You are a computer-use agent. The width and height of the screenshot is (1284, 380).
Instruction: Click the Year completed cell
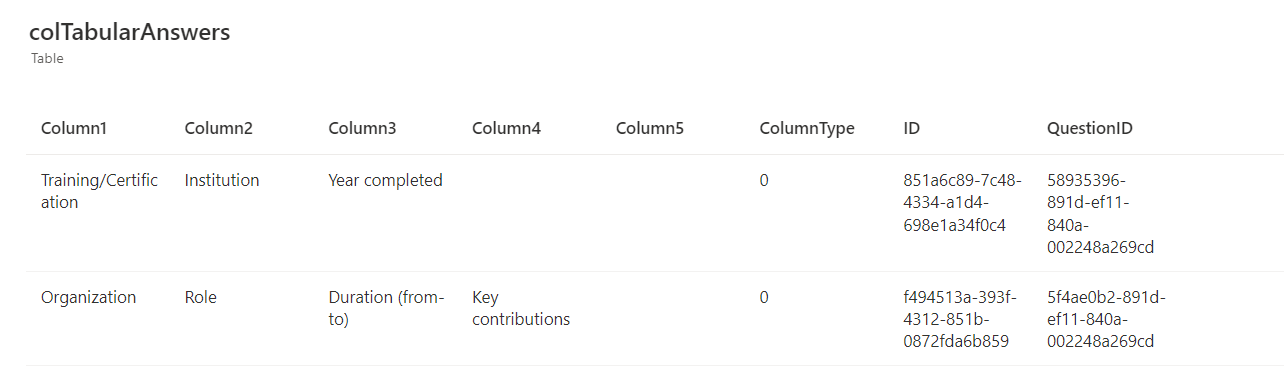tap(385, 181)
